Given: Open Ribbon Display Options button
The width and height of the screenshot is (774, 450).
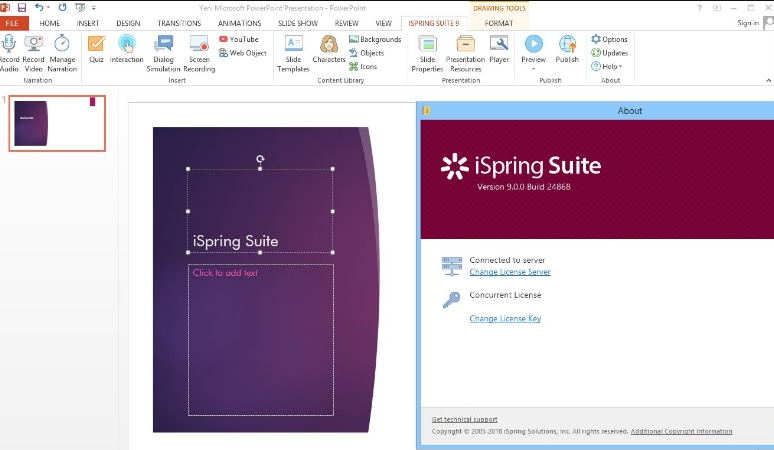Looking at the screenshot, I should [x=717, y=8].
